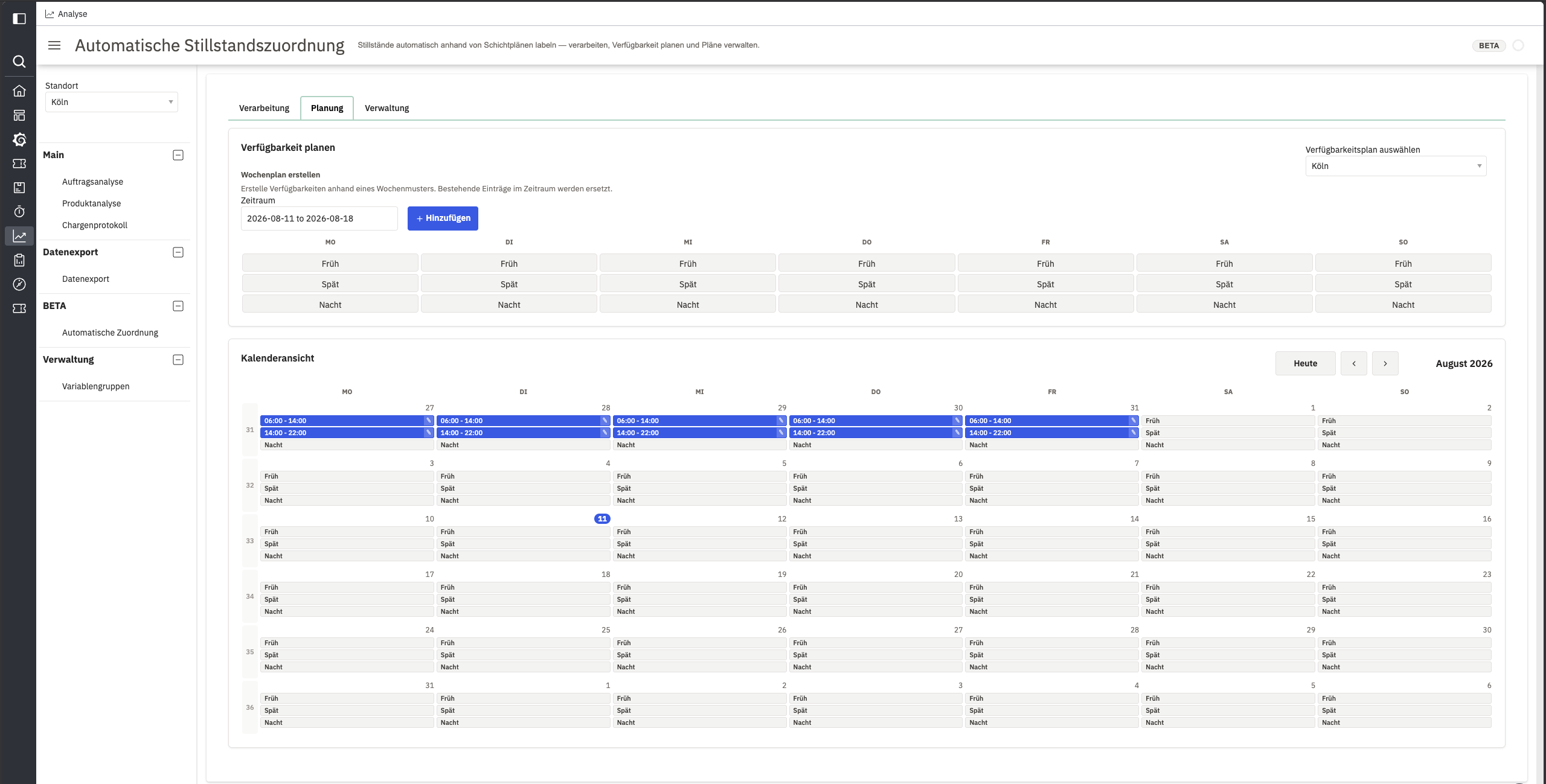Open search via the magnifier icon
Screen dimensions: 1546x784
(19, 62)
